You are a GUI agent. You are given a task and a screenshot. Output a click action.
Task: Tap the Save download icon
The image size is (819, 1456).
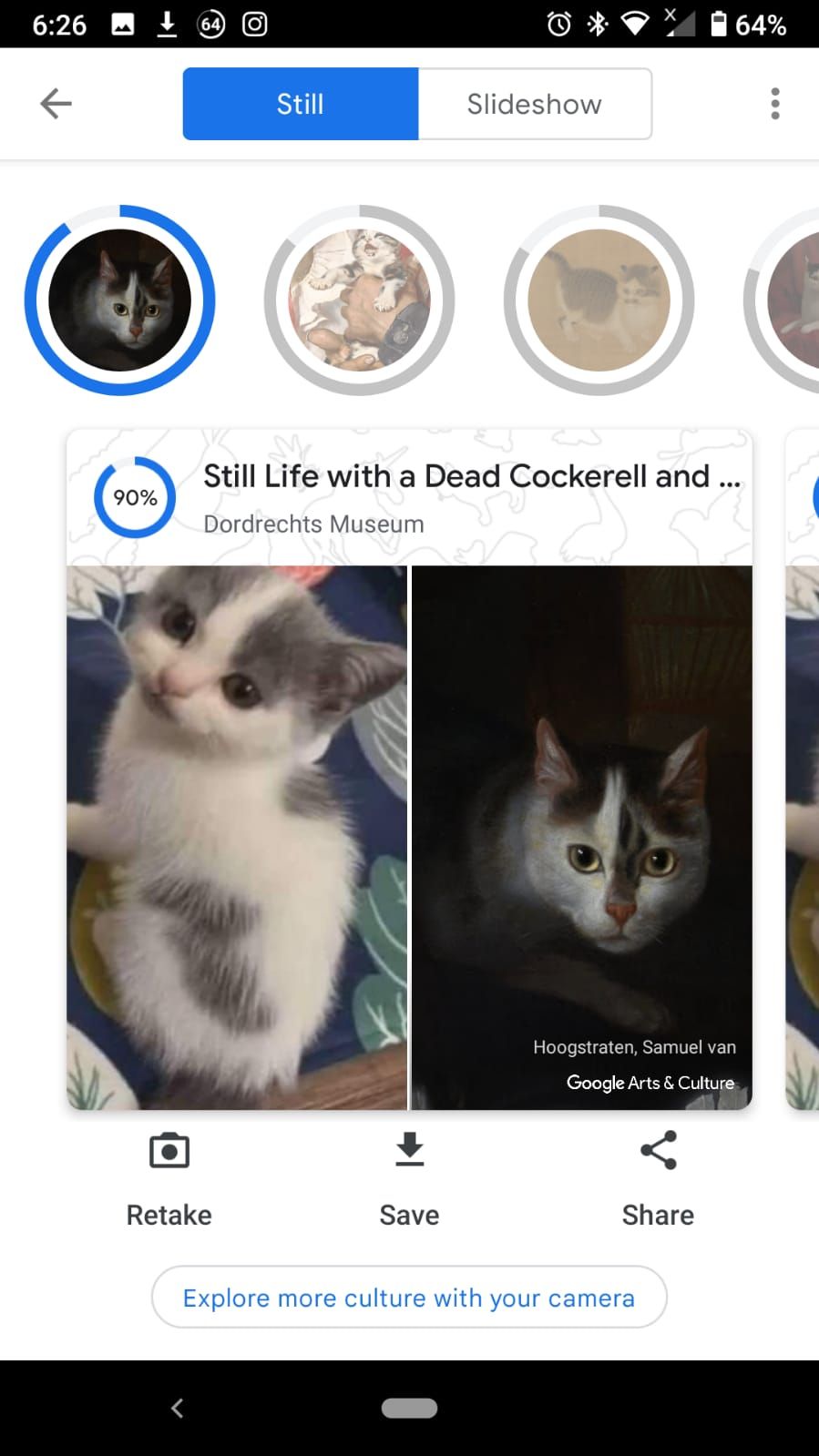[410, 1150]
